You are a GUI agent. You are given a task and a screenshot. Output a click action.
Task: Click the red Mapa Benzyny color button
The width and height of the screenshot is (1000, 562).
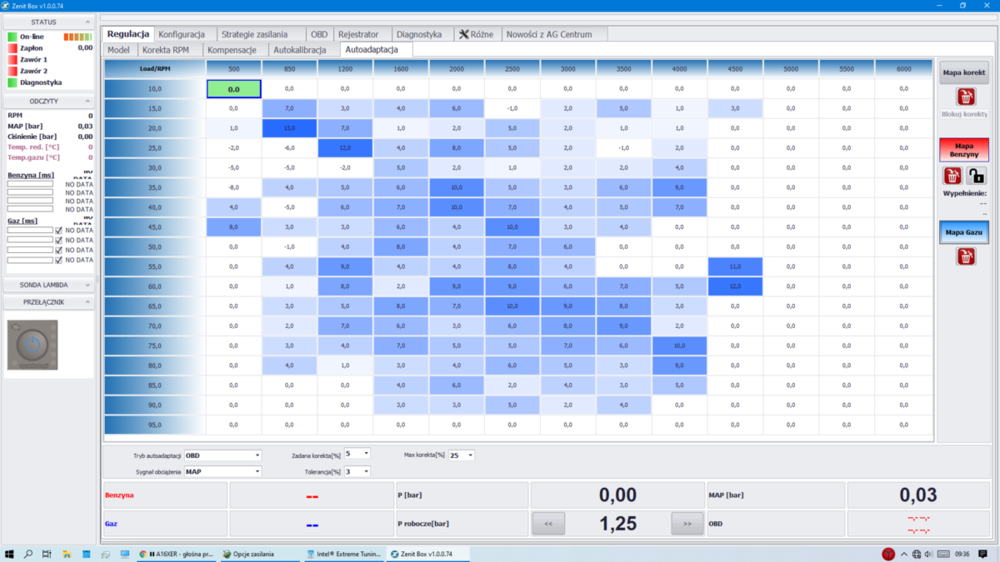964,150
